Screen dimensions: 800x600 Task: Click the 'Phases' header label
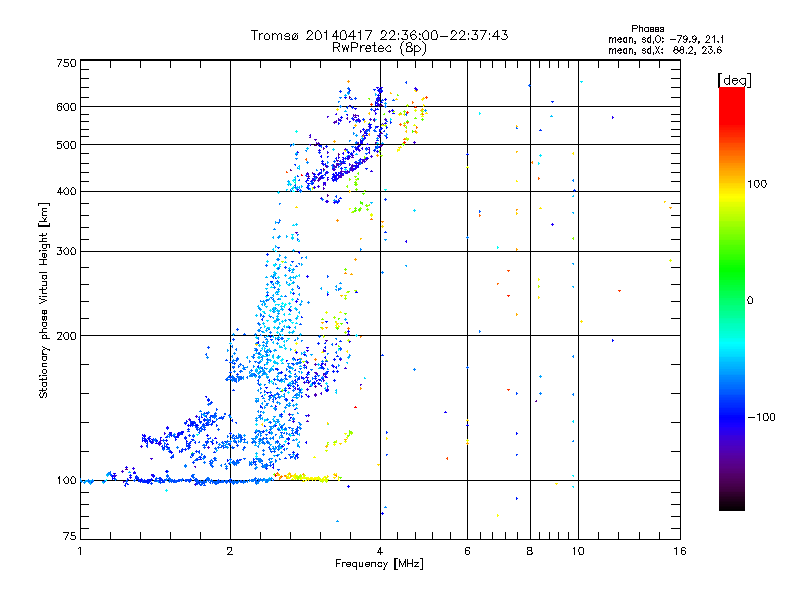coord(647,29)
